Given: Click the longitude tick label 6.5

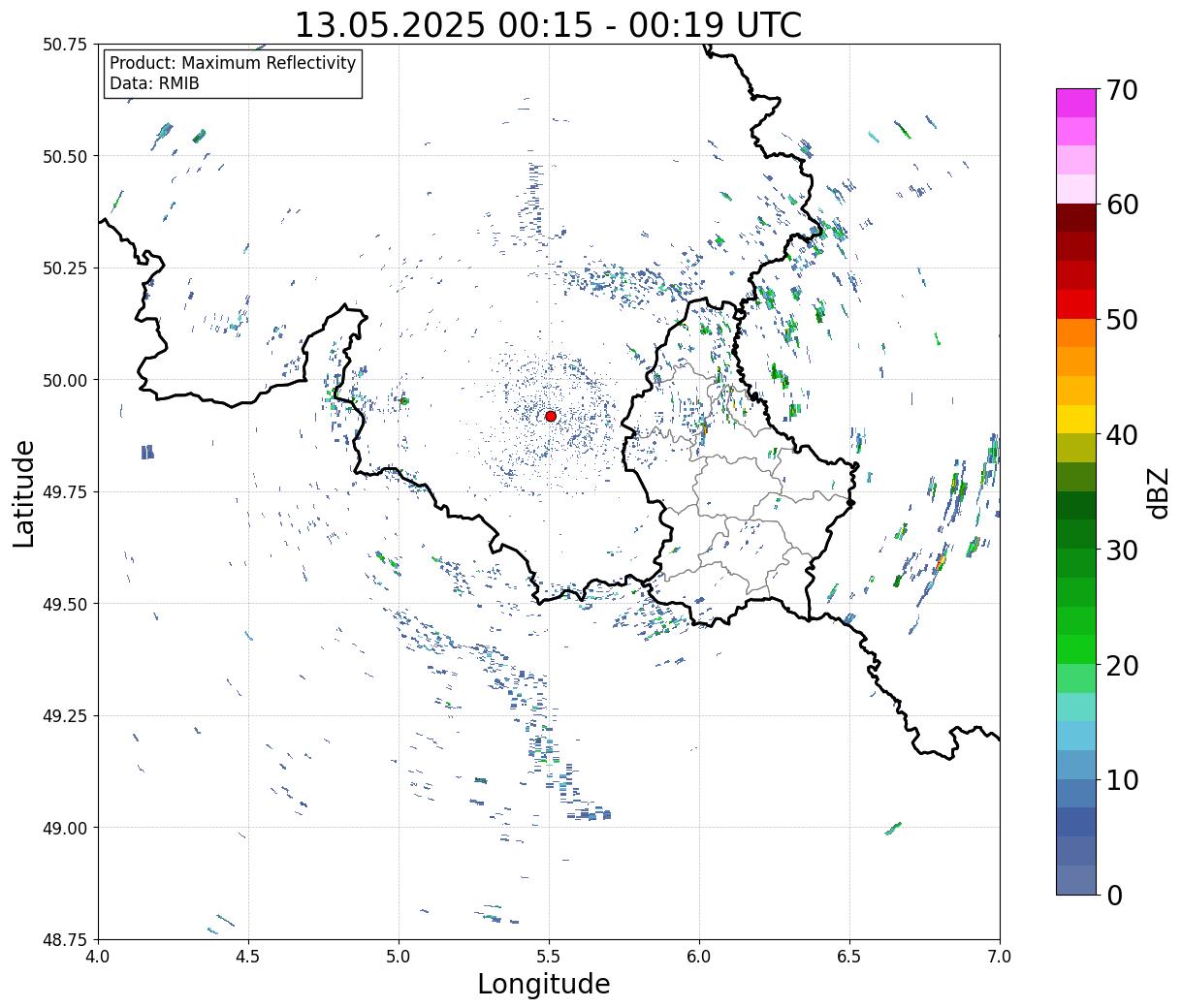Looking at the screenshot, I should pos(849,957).
